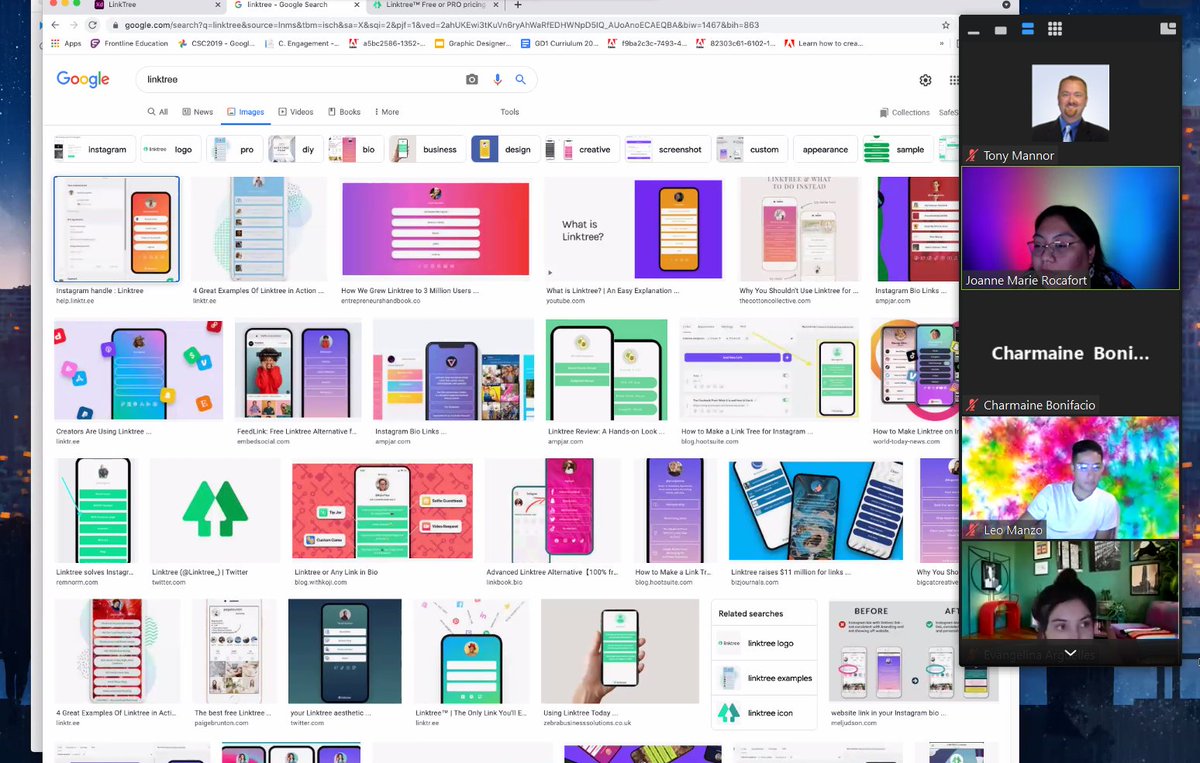Click Tony Mannor's muted microphone icon
Screen dimensions: 1200x763
click(972, 155)
